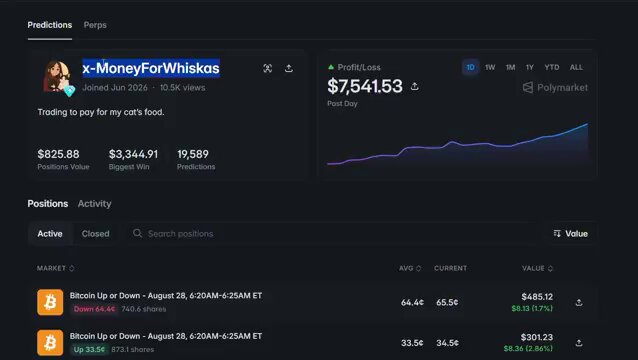Screen dimensions: 638x360
Task: Click the search magnifier icon
Action: [x=138, y=233]
